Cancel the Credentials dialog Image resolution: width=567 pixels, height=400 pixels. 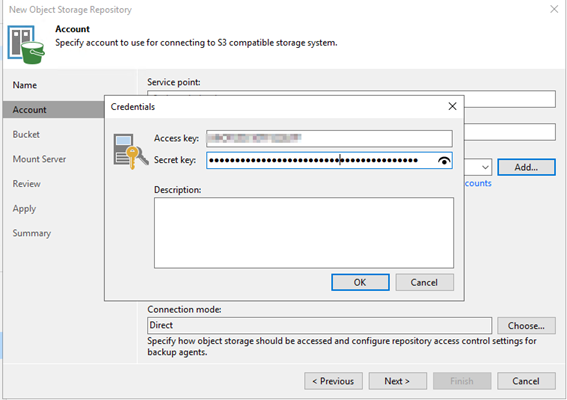tap(424, 282)
